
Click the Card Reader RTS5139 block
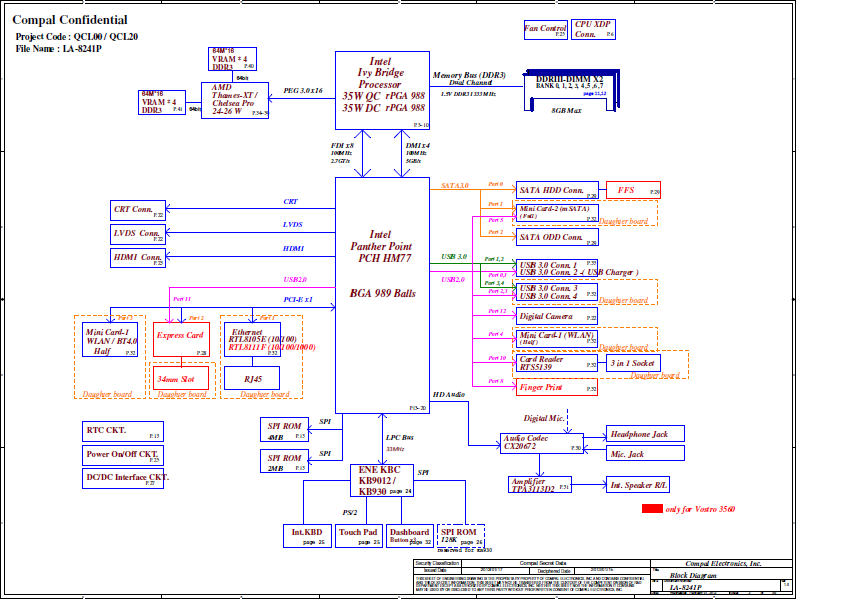point(557,363)
